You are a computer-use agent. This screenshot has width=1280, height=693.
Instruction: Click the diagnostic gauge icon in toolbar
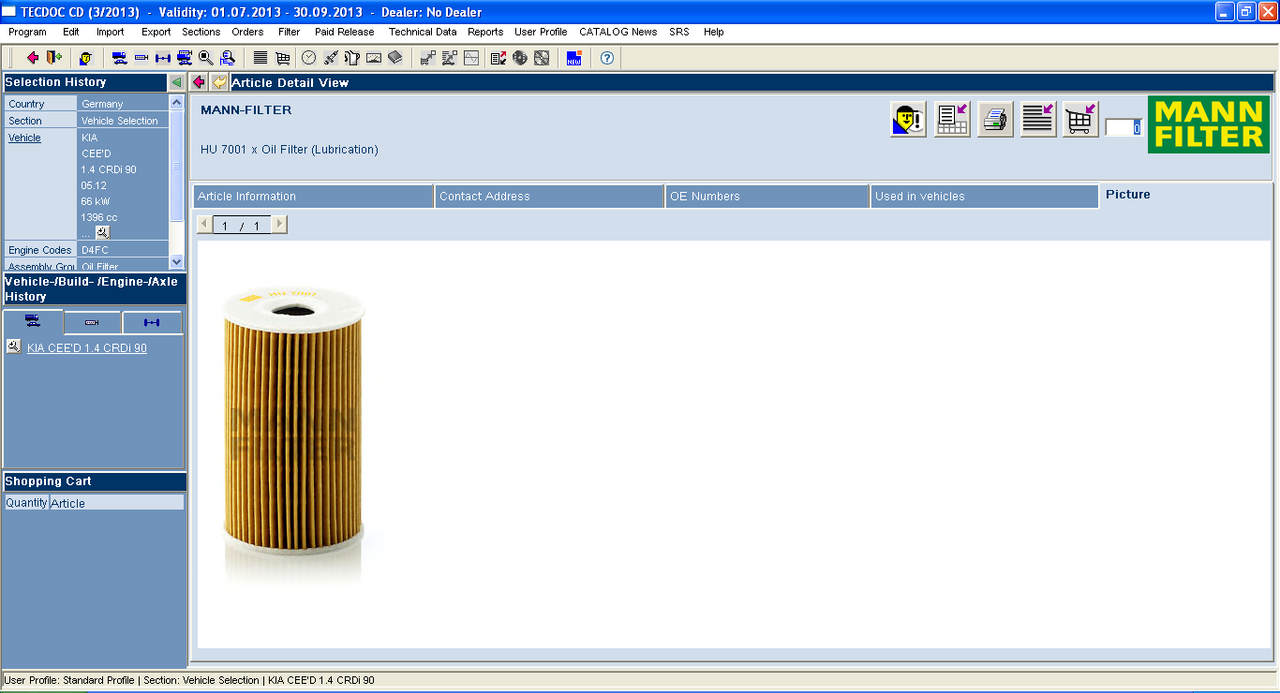coord(373,57)
